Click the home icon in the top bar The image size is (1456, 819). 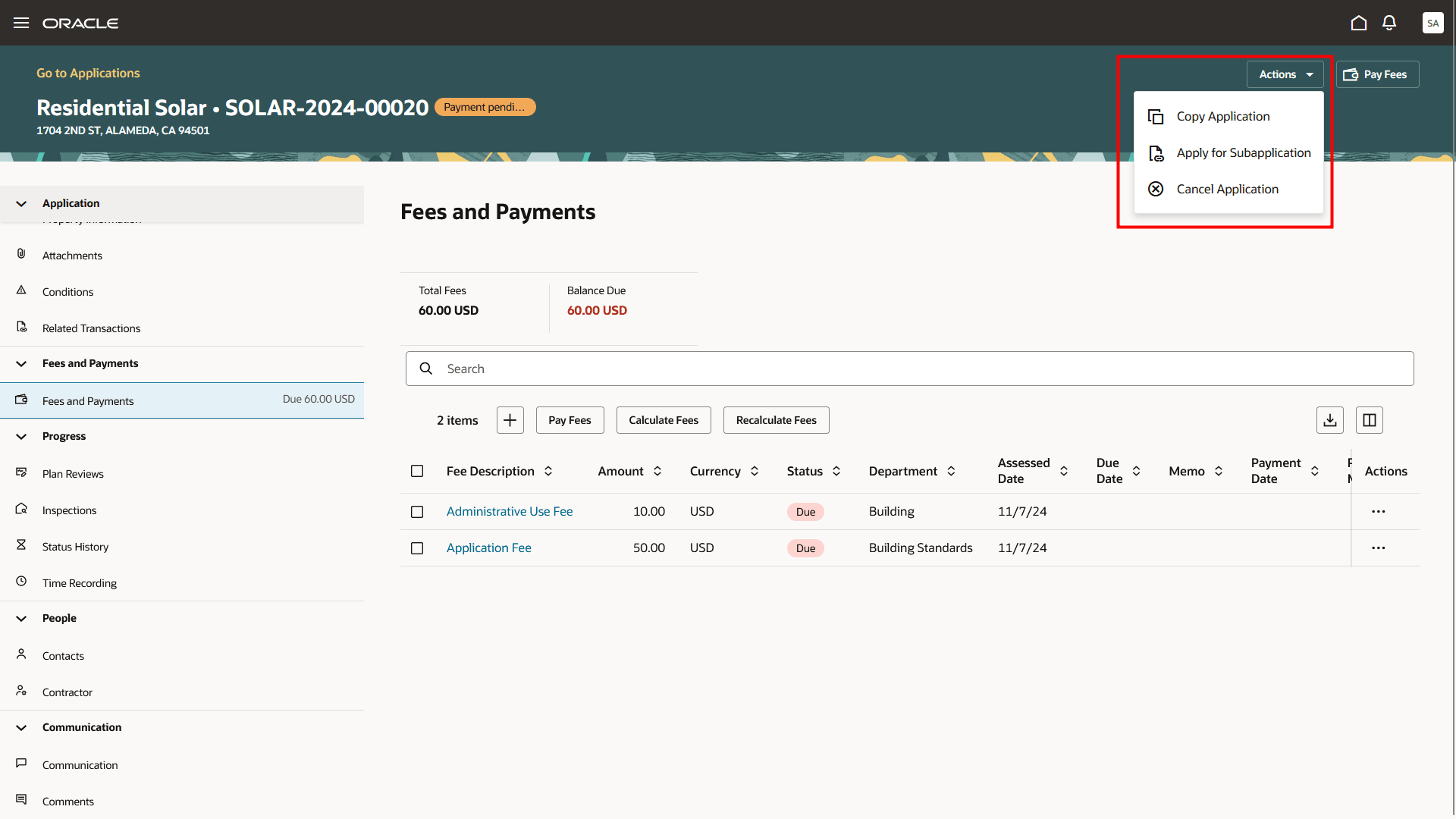[1358, 23]
